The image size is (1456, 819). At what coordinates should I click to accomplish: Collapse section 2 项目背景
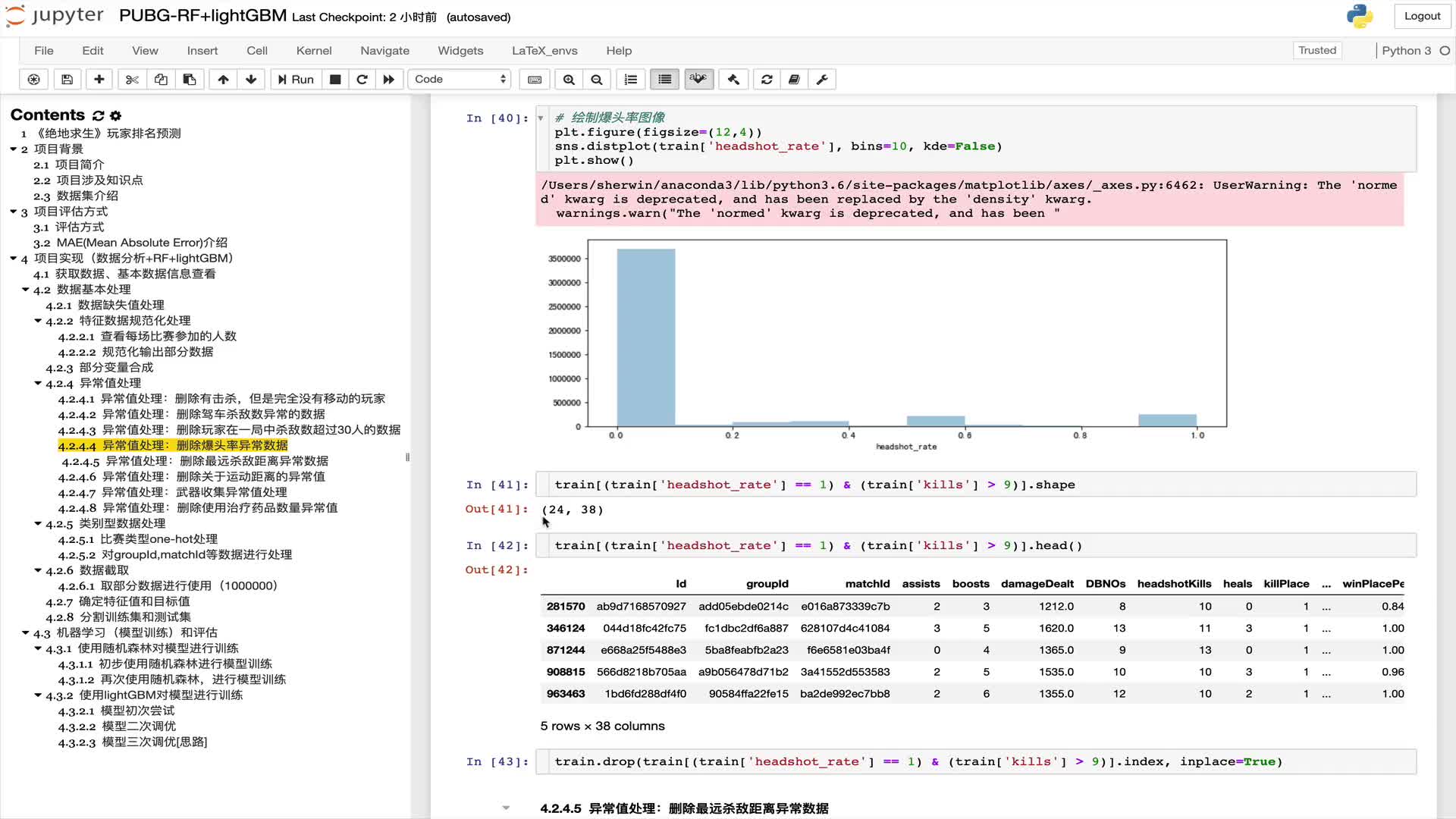14,149
